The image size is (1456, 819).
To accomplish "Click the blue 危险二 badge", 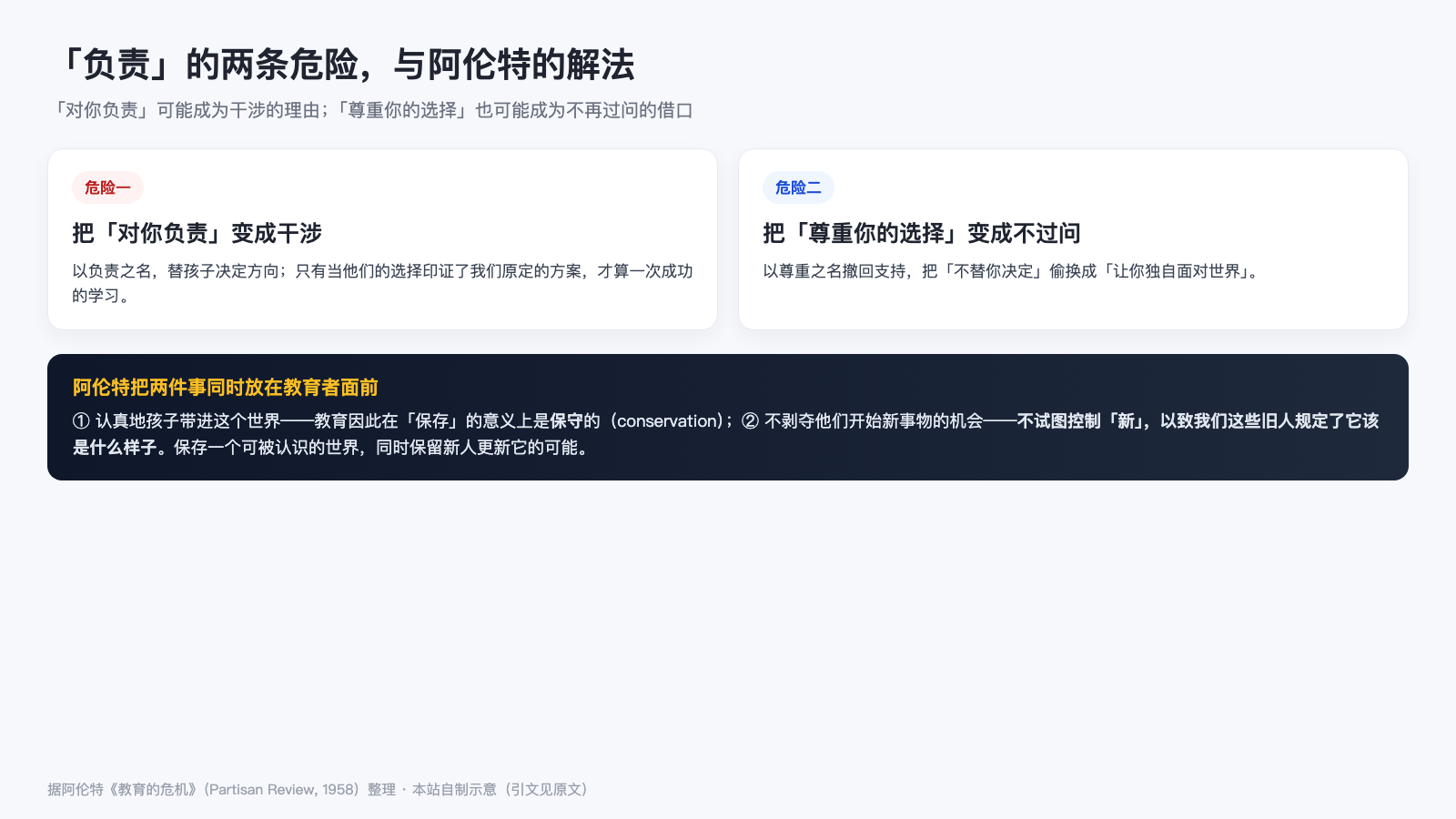I will 798,187.
